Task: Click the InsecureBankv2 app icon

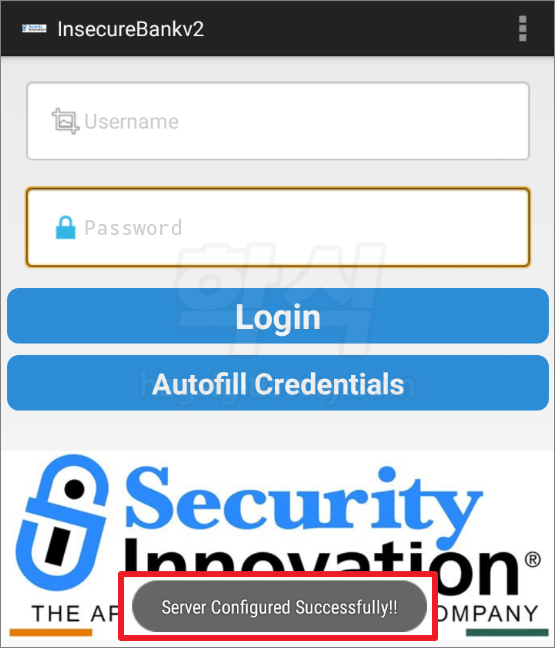Action: pos(34,29)
